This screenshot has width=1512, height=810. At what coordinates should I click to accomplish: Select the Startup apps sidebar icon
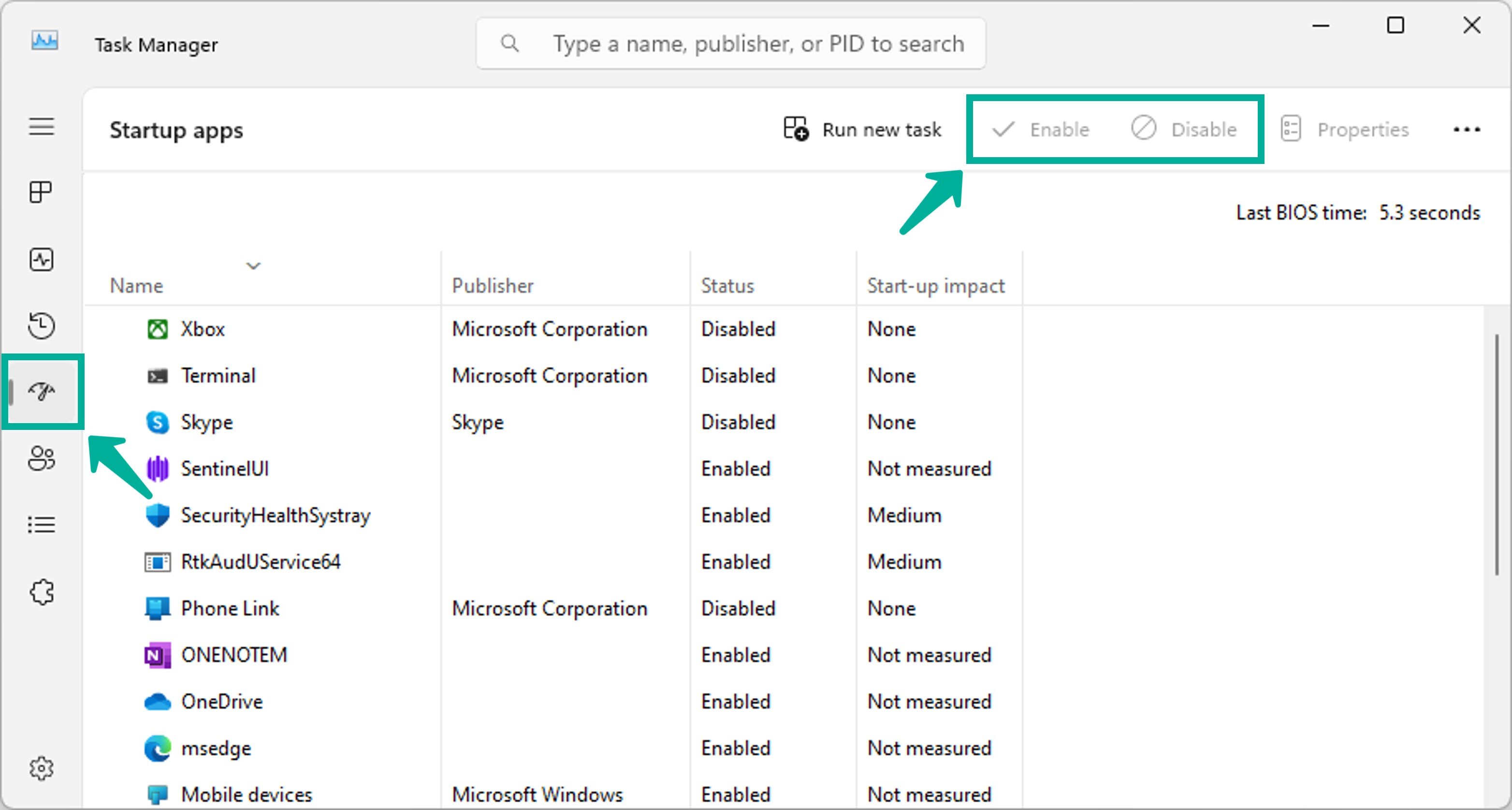41,391
